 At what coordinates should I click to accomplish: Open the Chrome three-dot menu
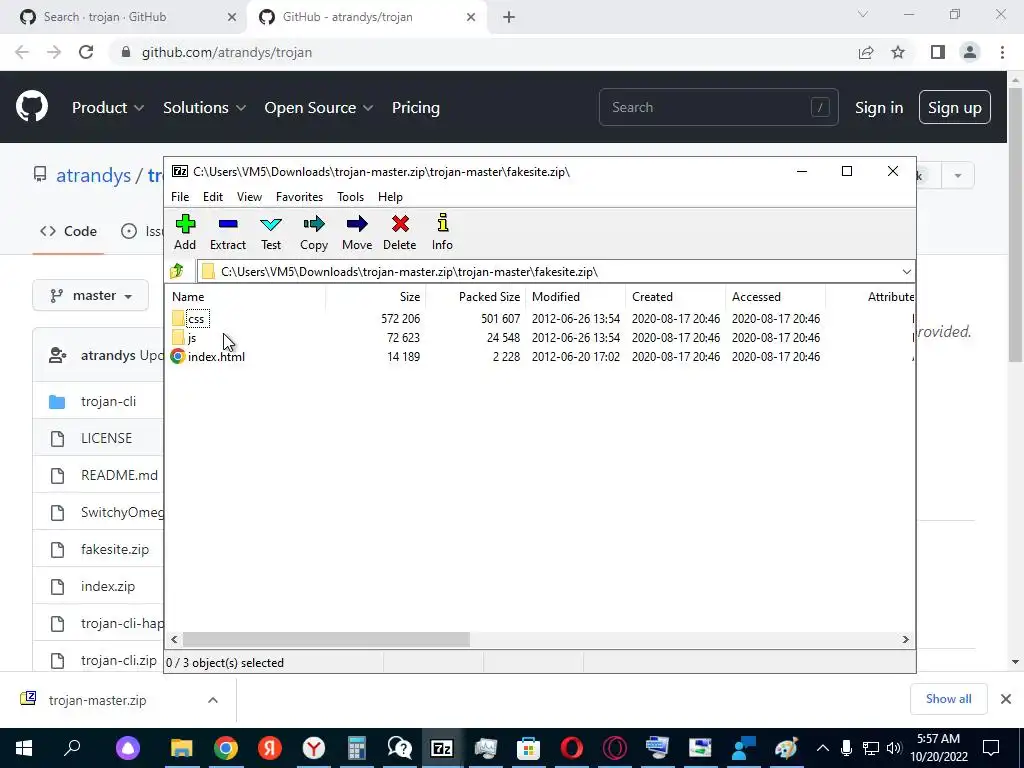(1002, 52)
